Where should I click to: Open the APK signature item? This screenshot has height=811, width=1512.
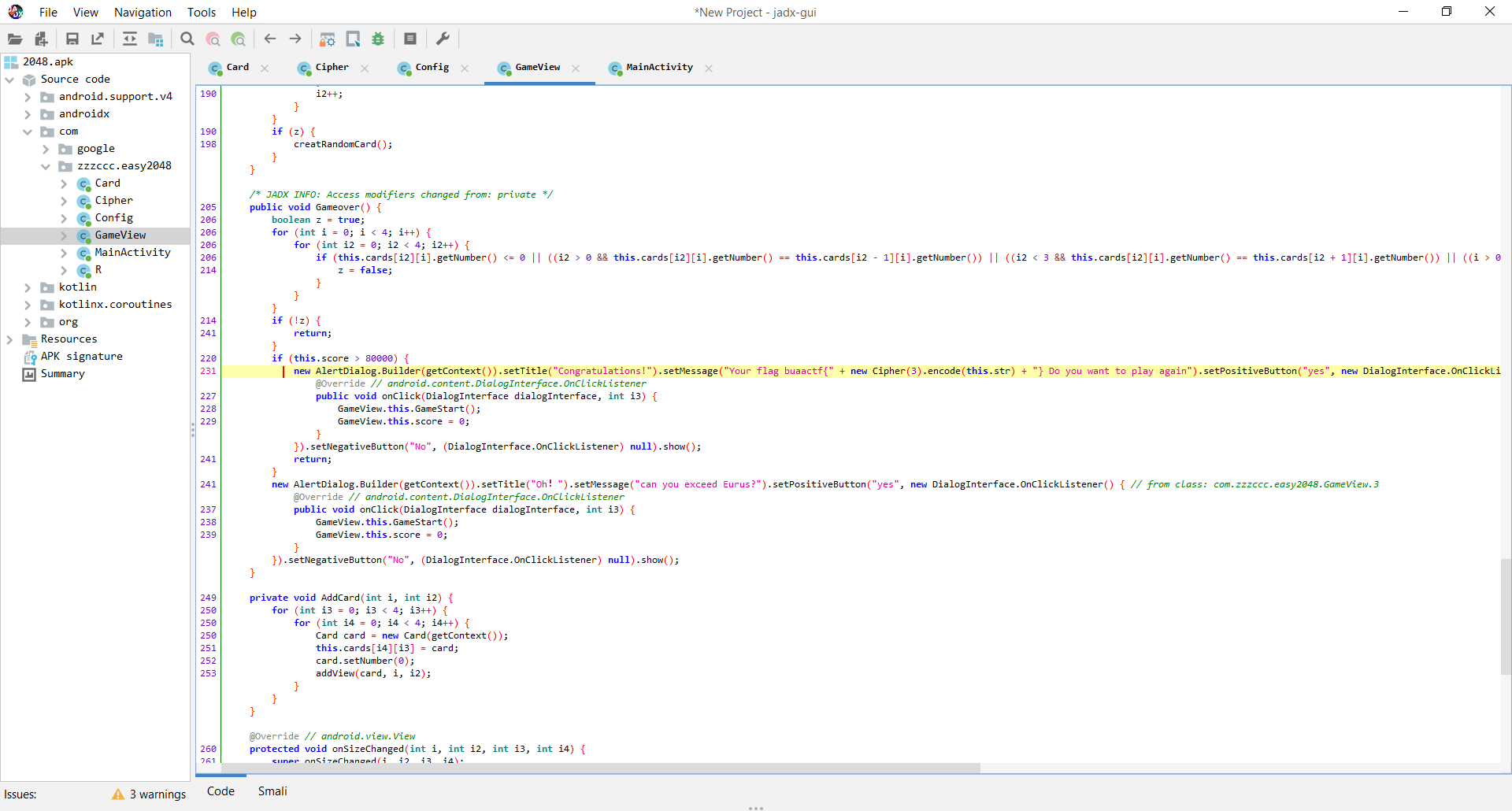pos(81,357)
